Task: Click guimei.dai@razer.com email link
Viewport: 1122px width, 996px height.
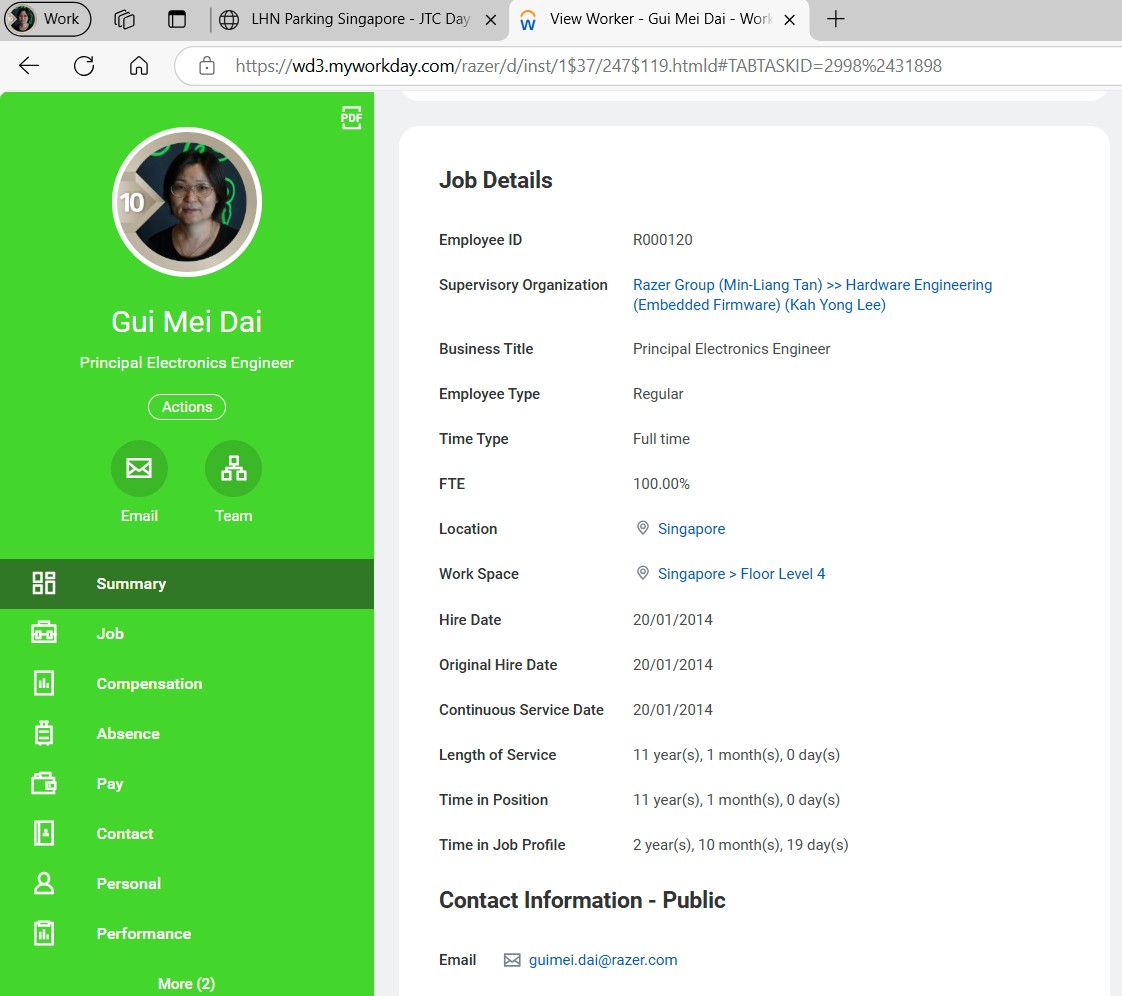Action: (603, 960)
